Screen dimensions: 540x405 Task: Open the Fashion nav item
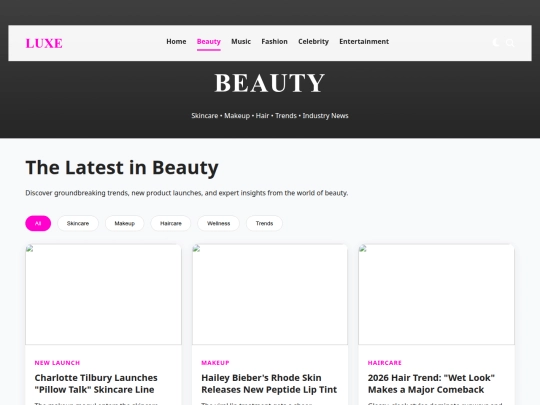point(274,42)
